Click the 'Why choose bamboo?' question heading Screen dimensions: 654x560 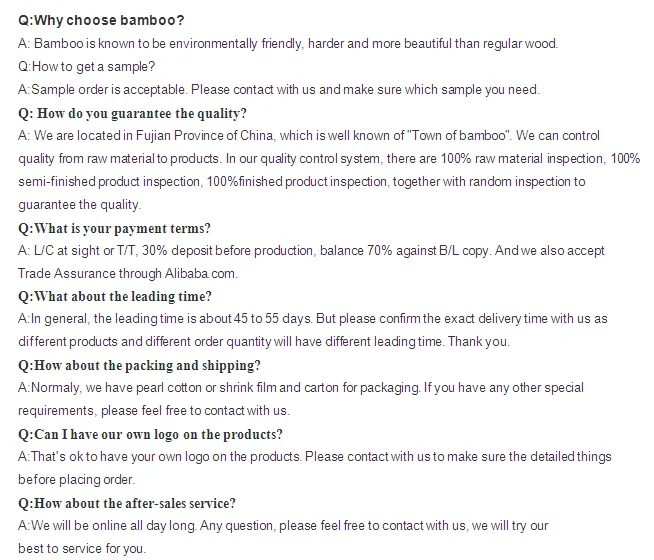[101, 21]
